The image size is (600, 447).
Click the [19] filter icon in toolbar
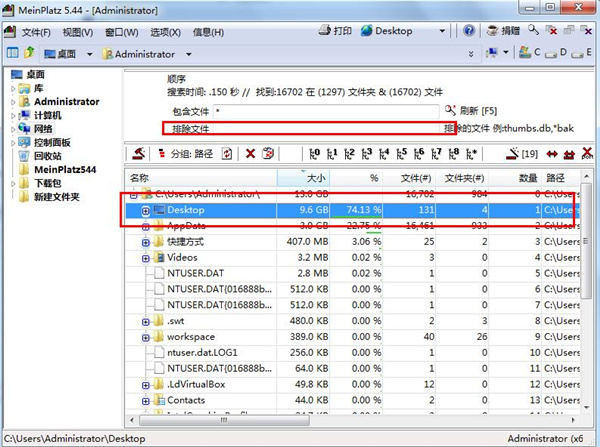click(x=511, y=154)
